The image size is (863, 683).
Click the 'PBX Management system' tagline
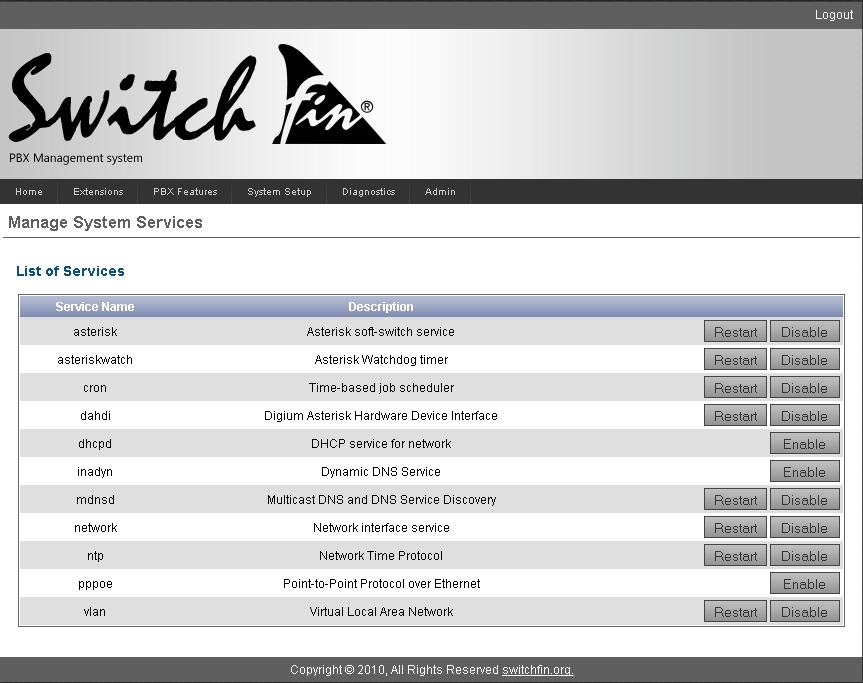(75, 158)
